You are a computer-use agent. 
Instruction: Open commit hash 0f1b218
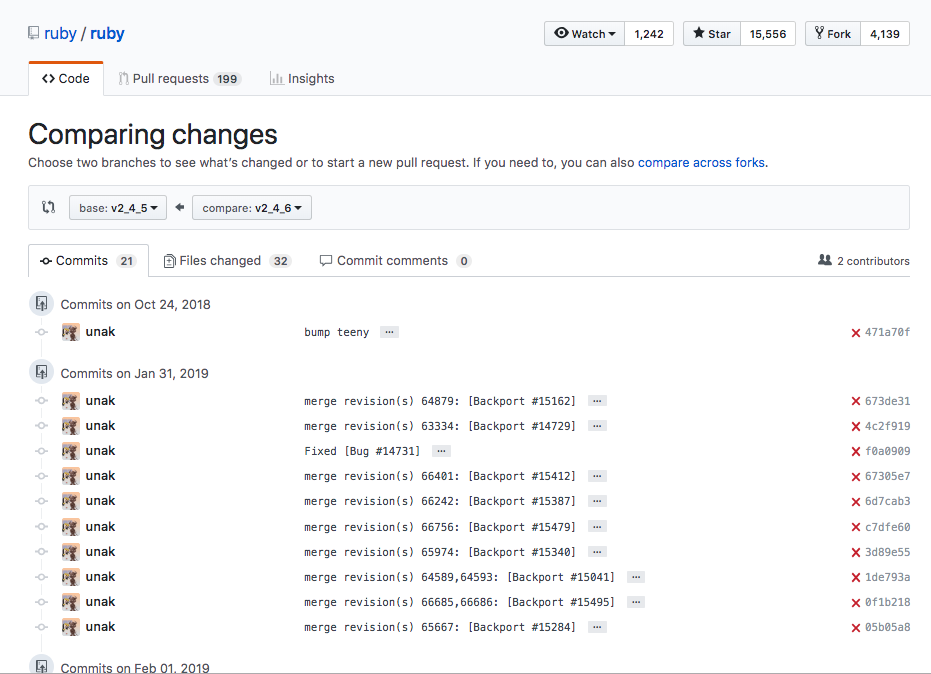coord(887,602)
